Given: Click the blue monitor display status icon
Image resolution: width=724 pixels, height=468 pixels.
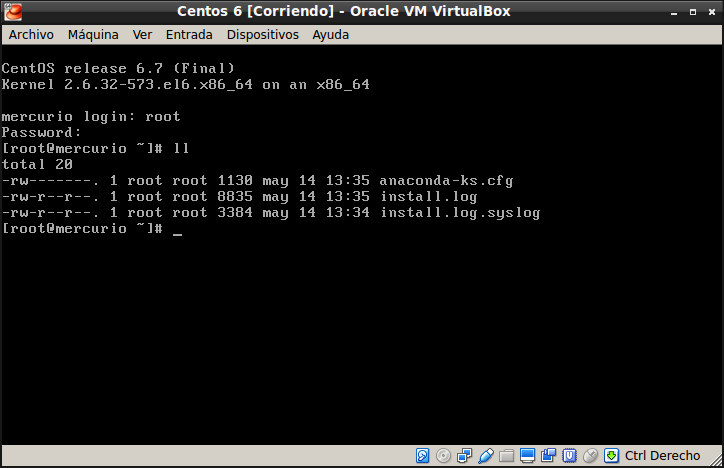Looking at the screenshot, I should click(528, 456).
